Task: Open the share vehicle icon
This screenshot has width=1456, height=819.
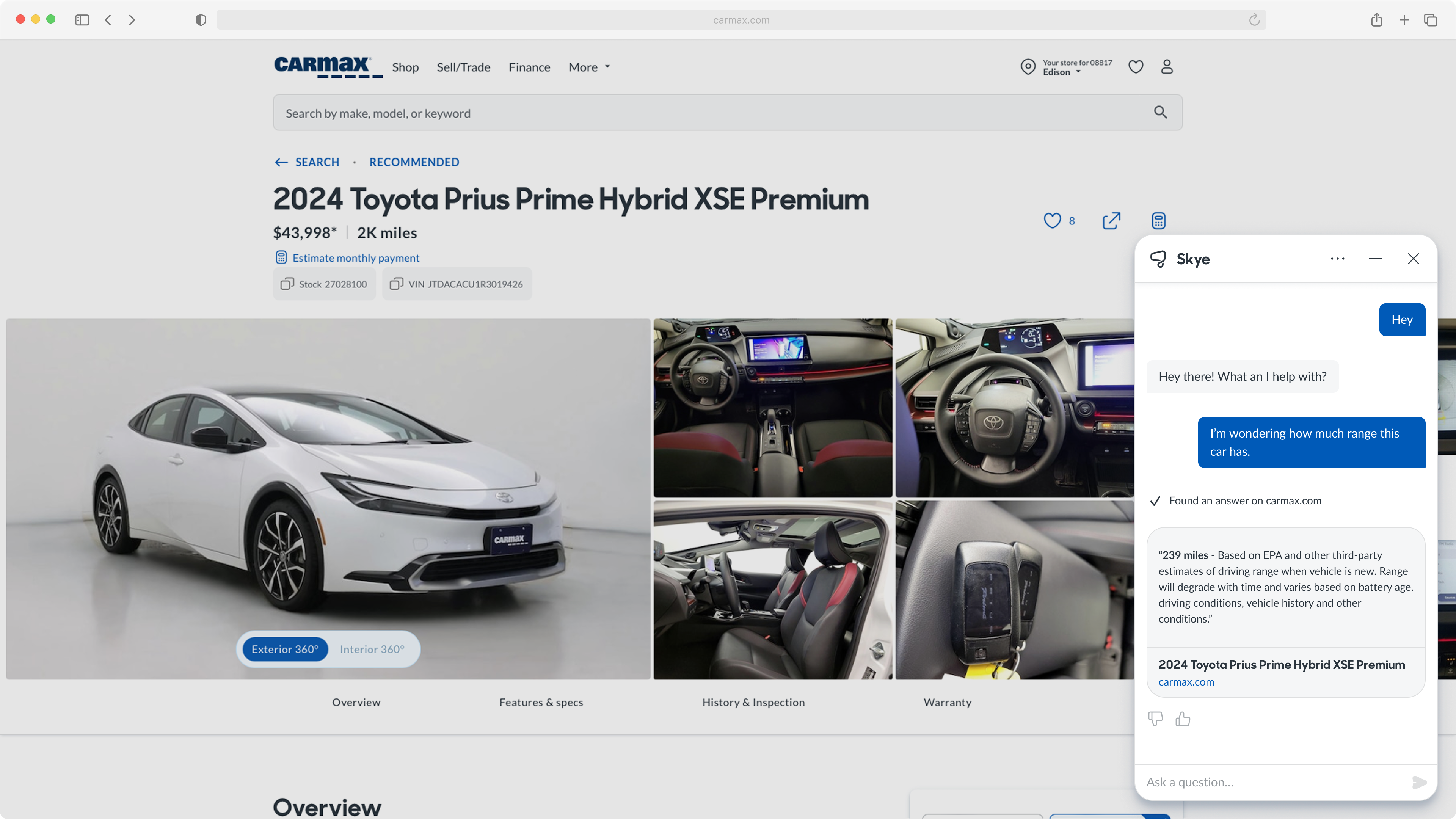Action: (1111, 220)
